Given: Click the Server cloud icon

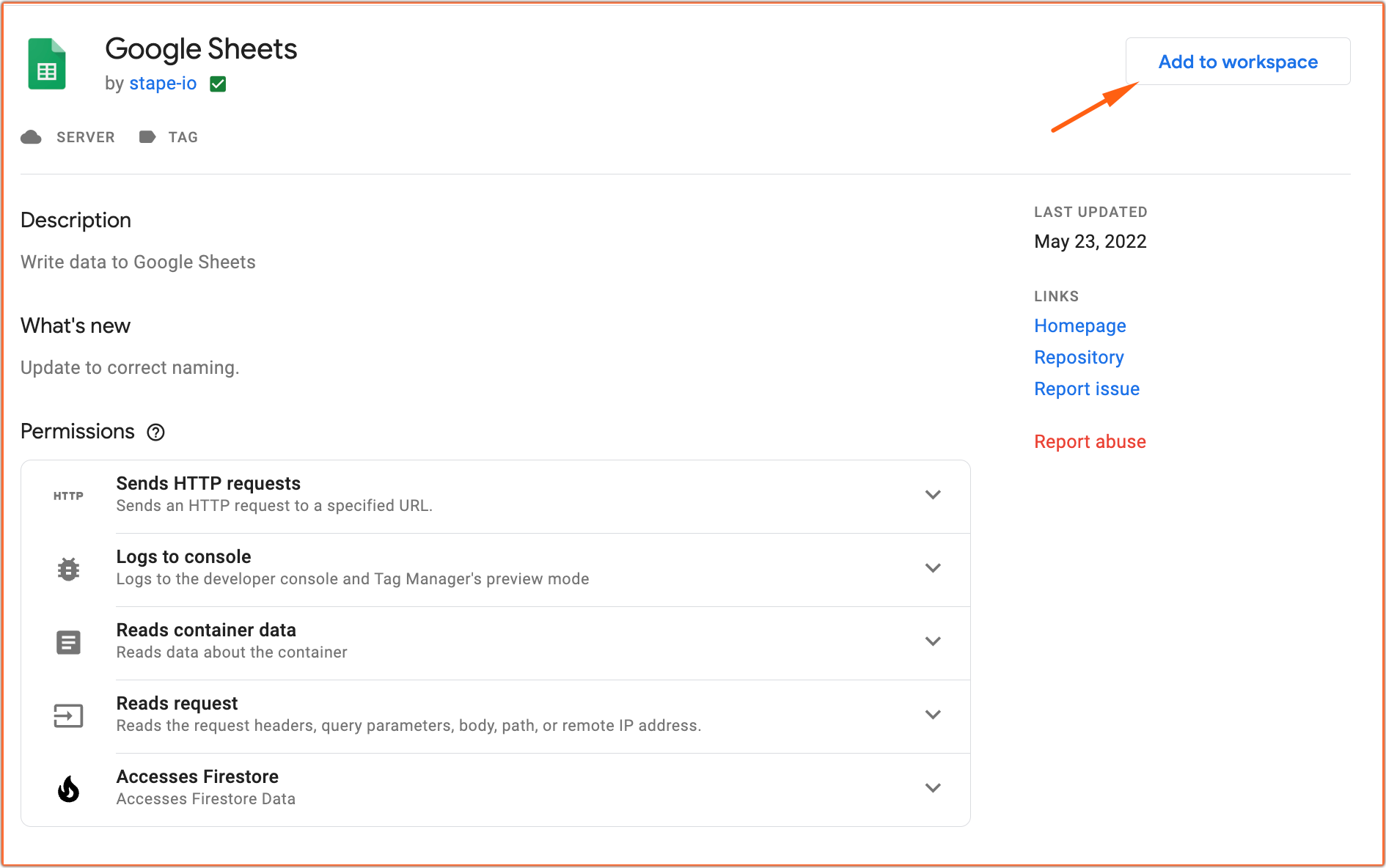Looking at the screenshot, I should click(x=31, y=137).
